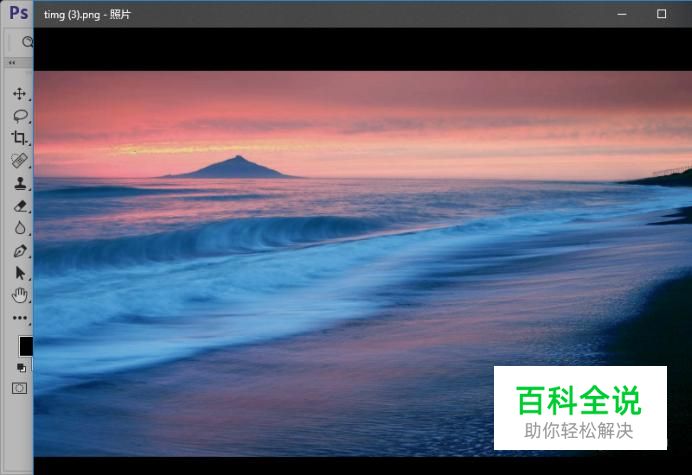
Task: Select the Pen tool
Action: pos(19,250)
